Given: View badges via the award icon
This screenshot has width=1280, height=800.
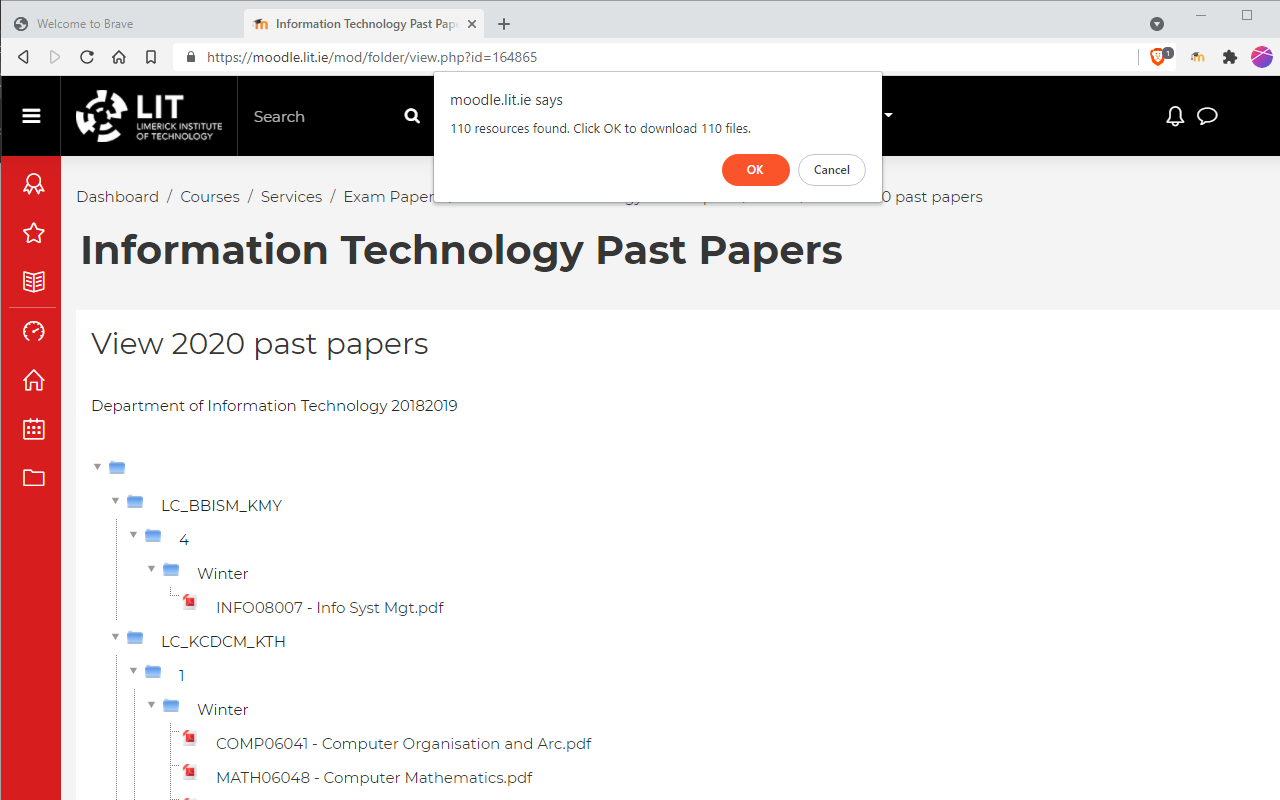Looking at the screenshot, I should (x=33, y=183).
